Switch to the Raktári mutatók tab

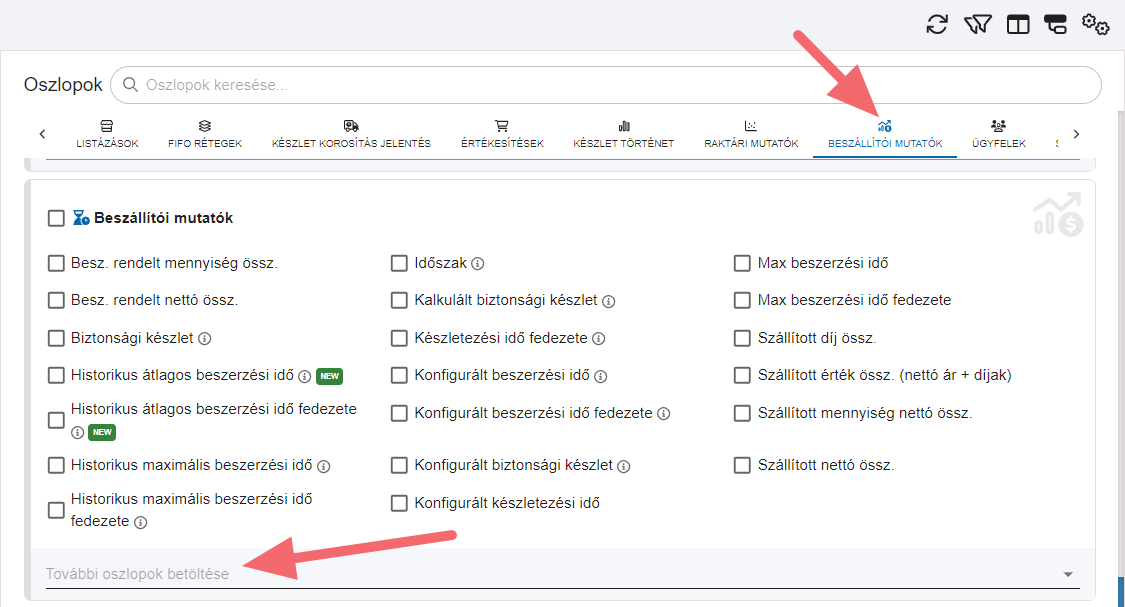pyautogui.click(x=751, y=135)
